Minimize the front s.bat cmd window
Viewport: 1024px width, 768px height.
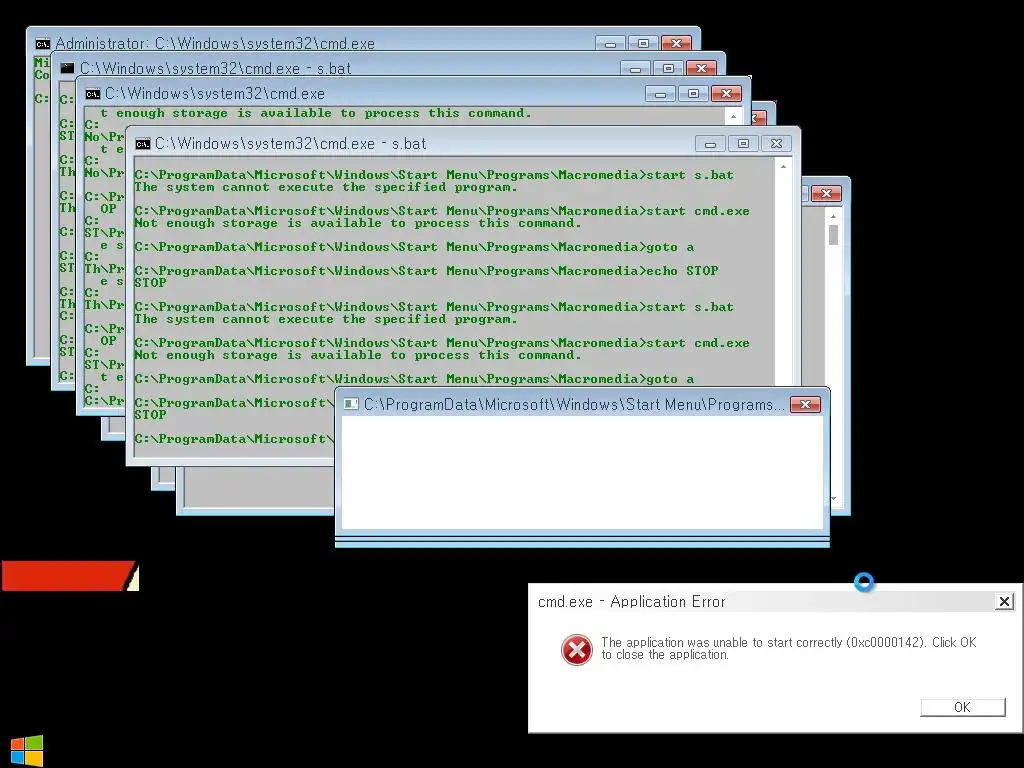coord(710,144)
